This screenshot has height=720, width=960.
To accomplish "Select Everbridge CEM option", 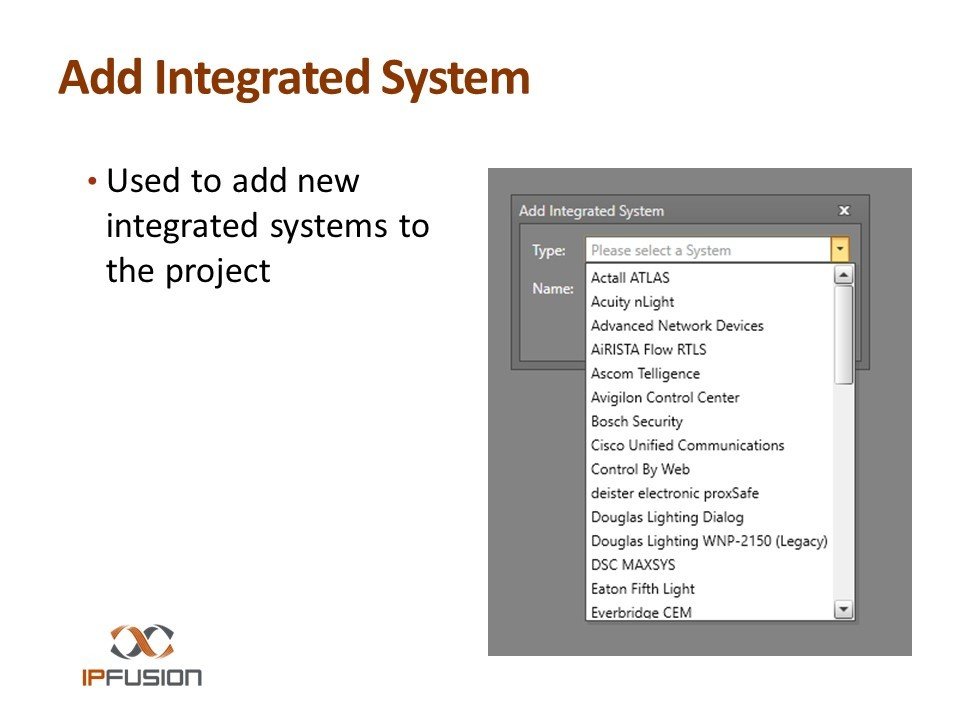I will 710,612.
